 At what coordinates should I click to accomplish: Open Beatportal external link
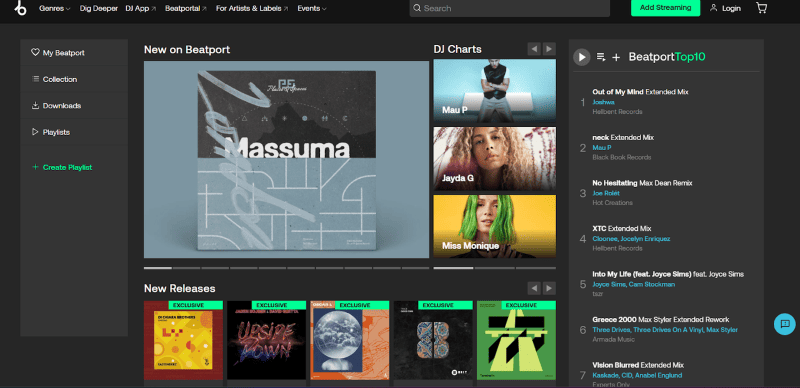click(x=186, y=8)
